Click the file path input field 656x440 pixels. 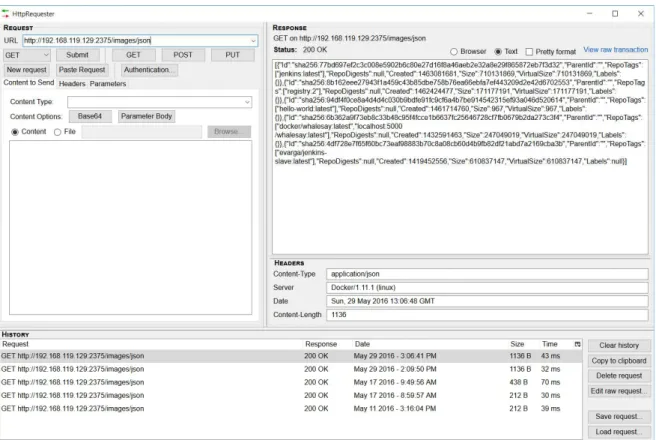pyautogui.click(x=142, y=132)
